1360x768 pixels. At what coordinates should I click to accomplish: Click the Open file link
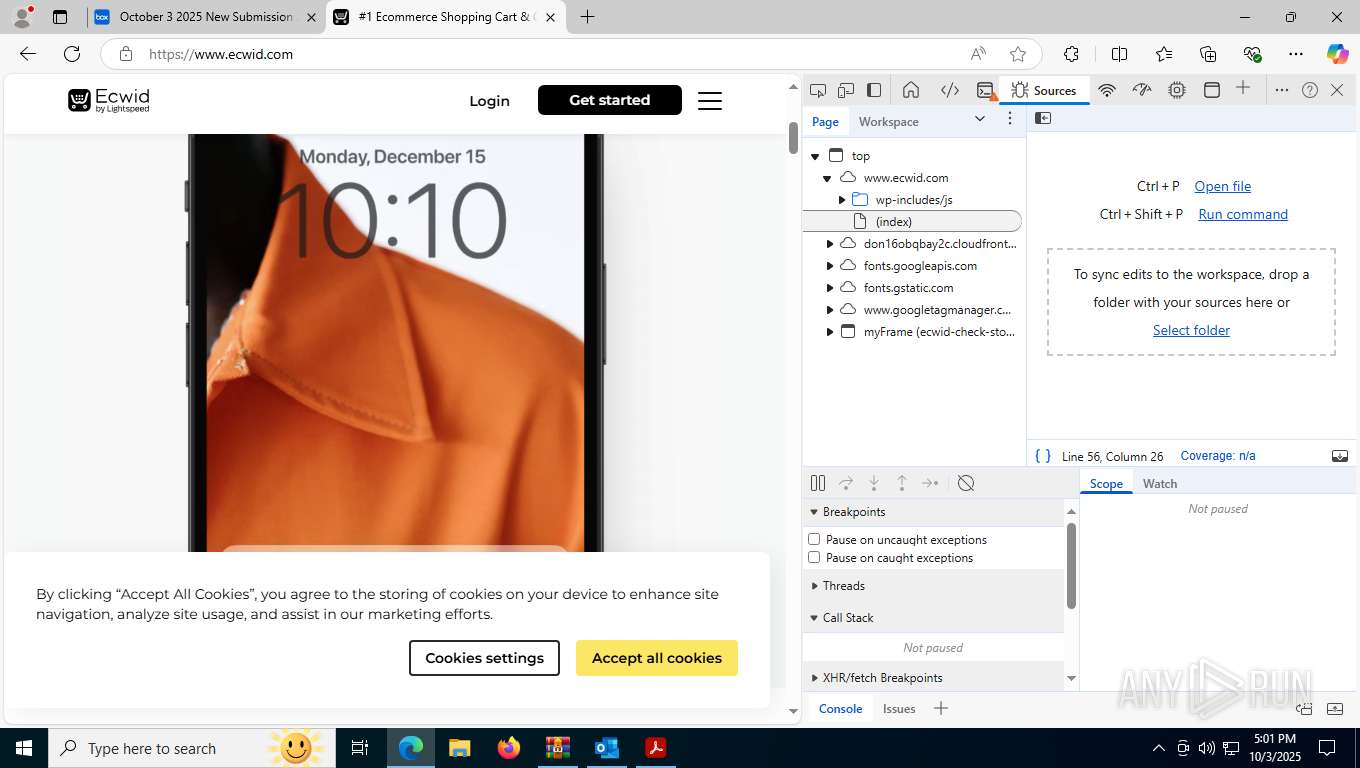[1222, 186]
